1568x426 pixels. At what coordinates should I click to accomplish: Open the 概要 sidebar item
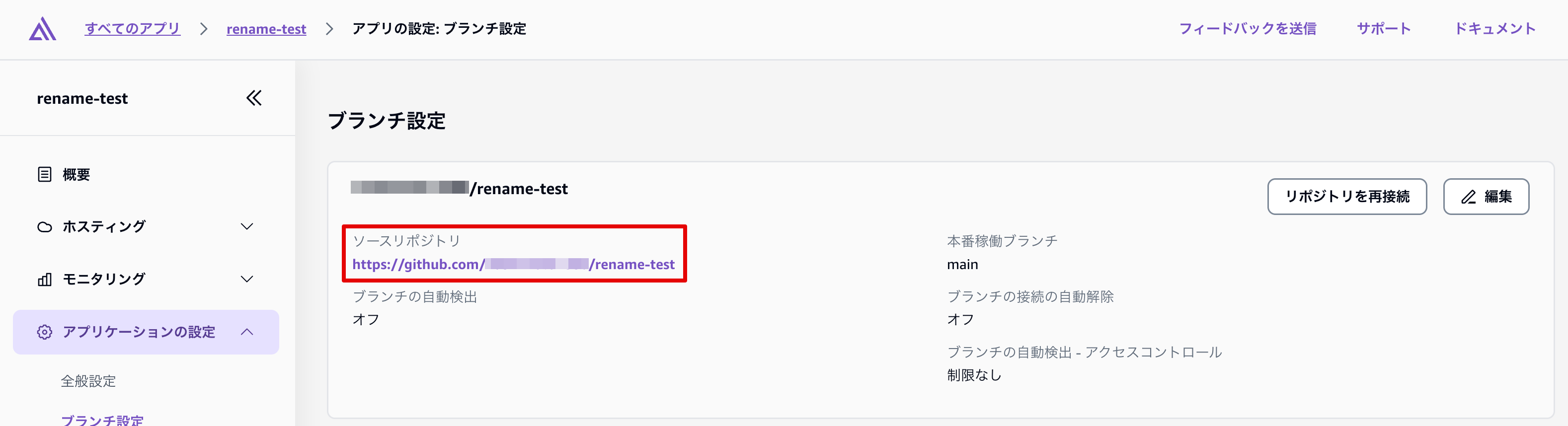(76, 175)
